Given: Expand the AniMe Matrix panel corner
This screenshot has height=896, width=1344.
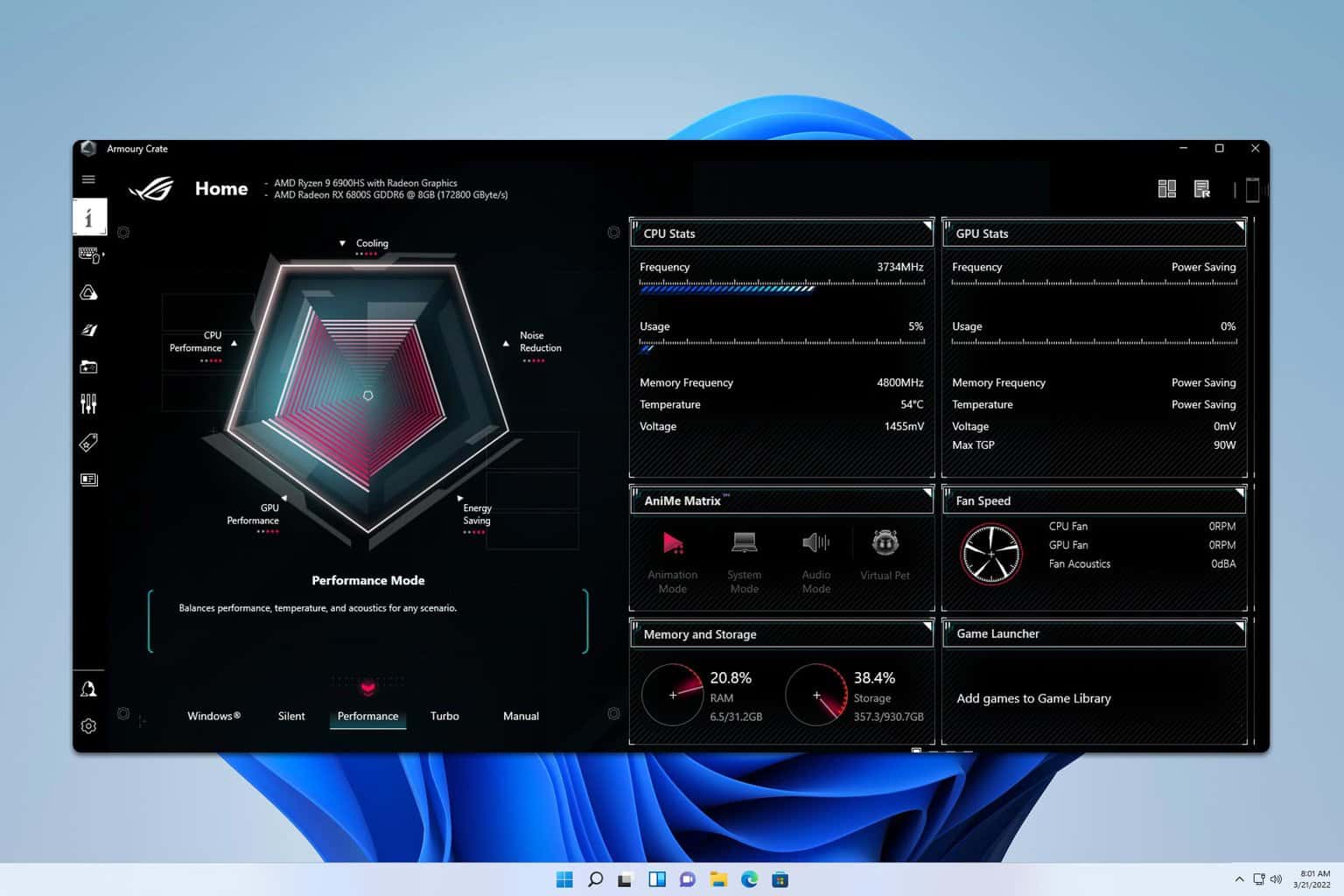Looking at the screenshot, I should pos(927,493).
